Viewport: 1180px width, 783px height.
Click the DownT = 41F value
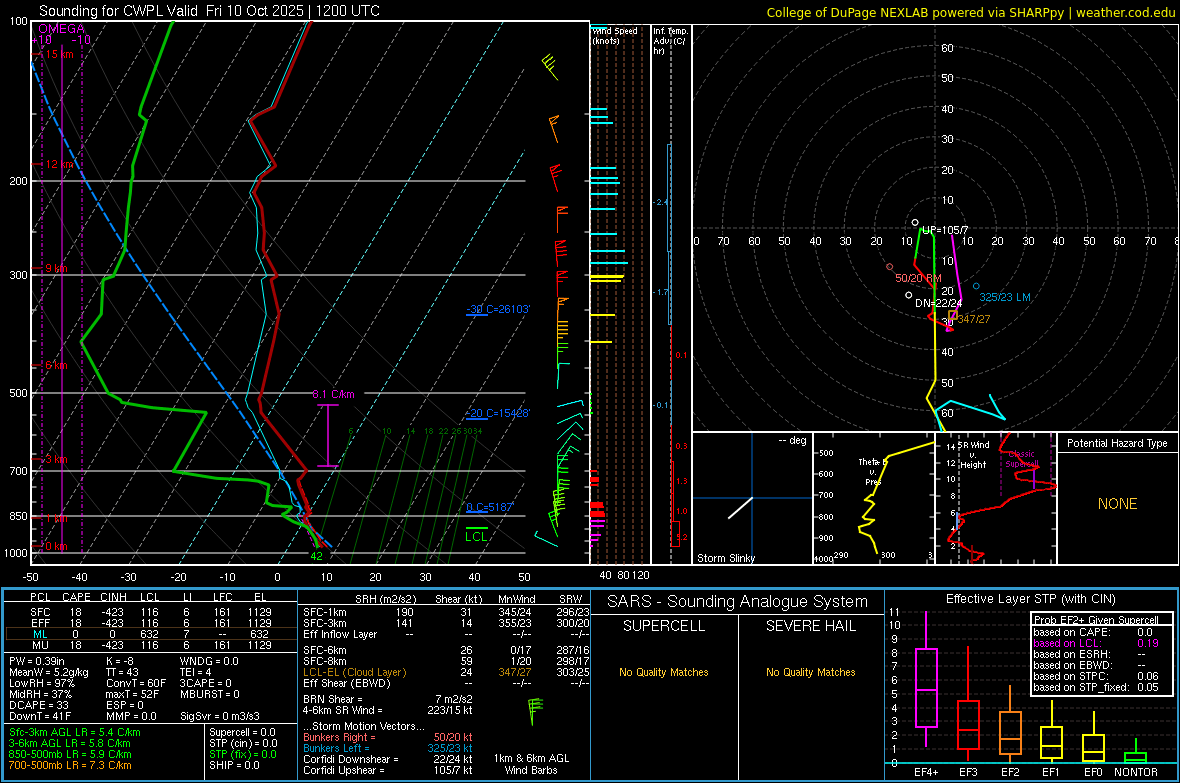tap(40, 716)
